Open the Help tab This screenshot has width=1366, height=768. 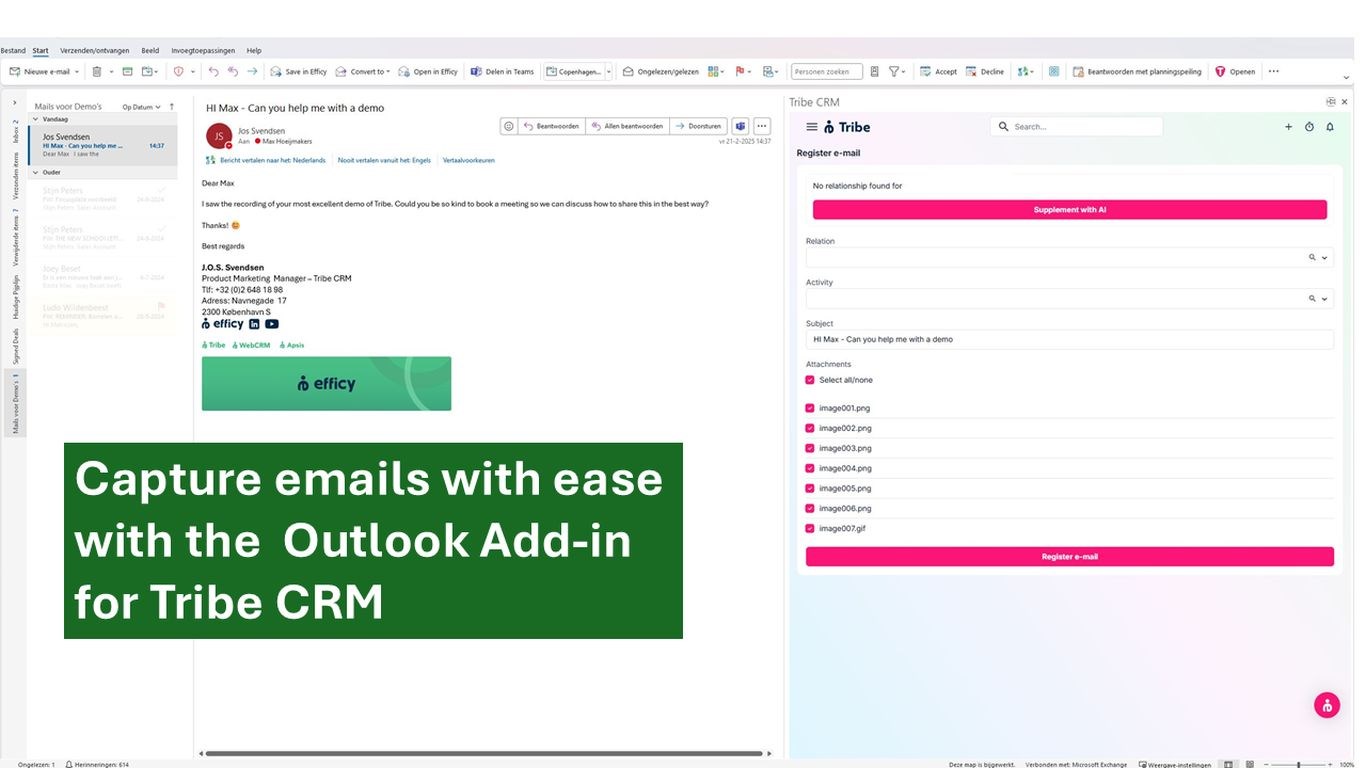tap(254, 50)
